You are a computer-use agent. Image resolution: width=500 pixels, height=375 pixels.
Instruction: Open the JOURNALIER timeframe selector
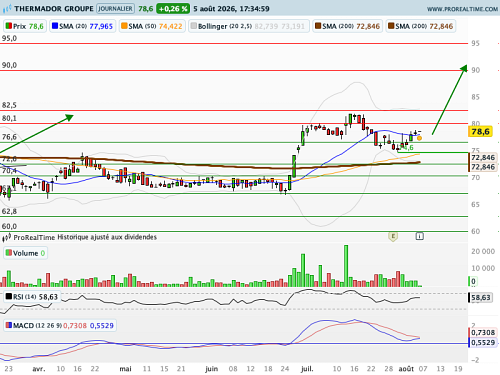(x=115, y=9)
